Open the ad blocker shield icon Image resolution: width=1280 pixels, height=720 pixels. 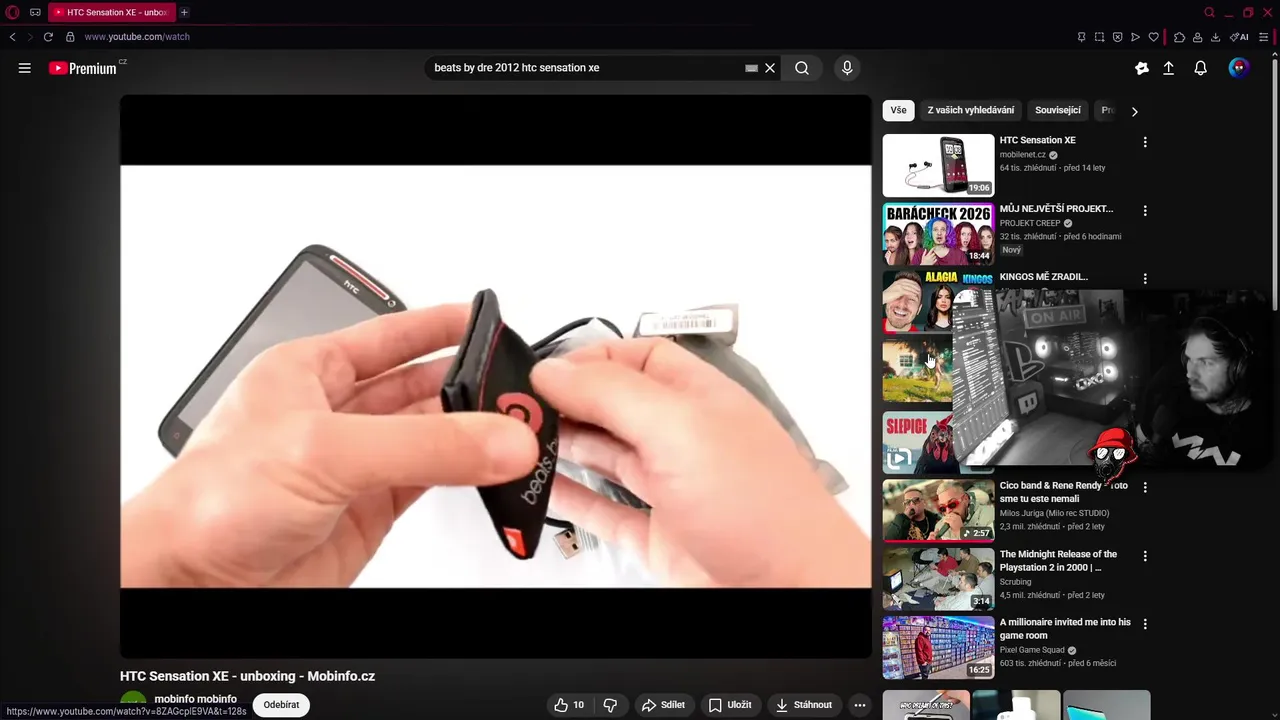1117,37
